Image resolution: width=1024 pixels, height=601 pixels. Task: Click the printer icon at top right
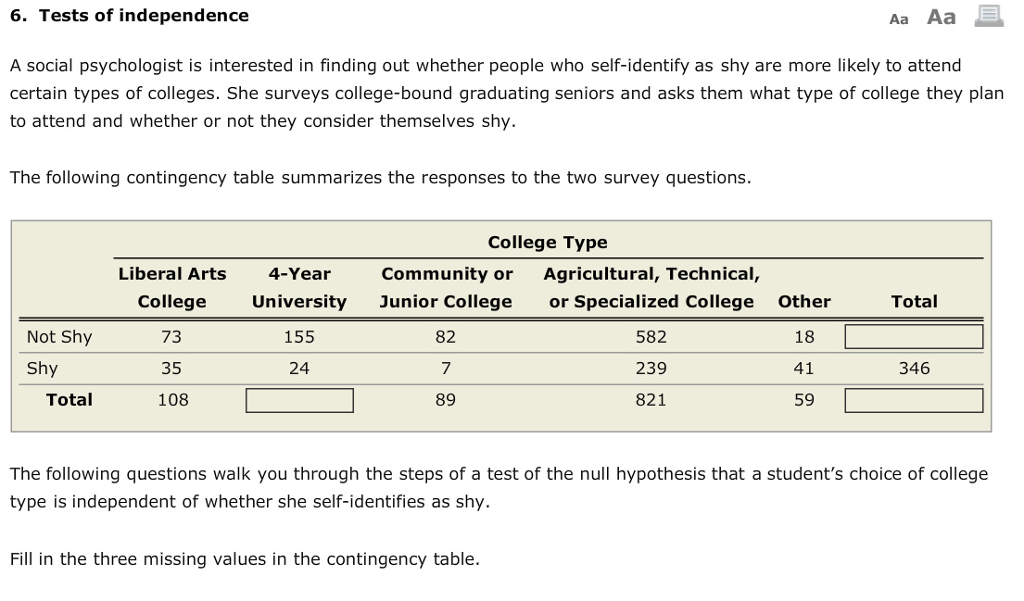988,16
